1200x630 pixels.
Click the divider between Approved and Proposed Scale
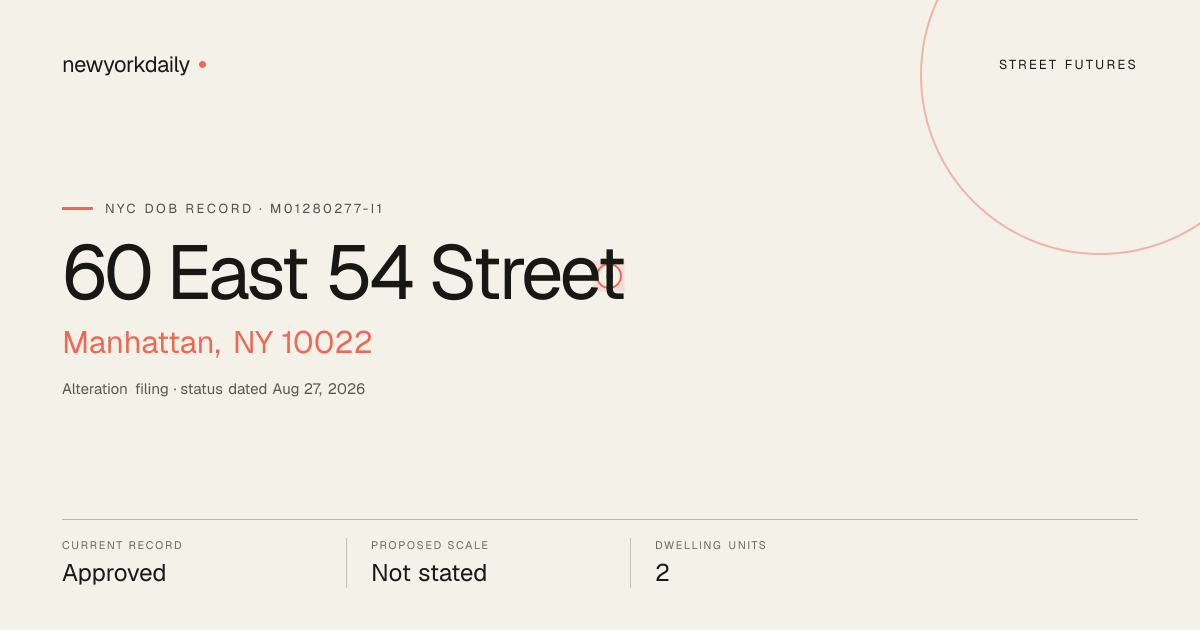tap(346, 563)
